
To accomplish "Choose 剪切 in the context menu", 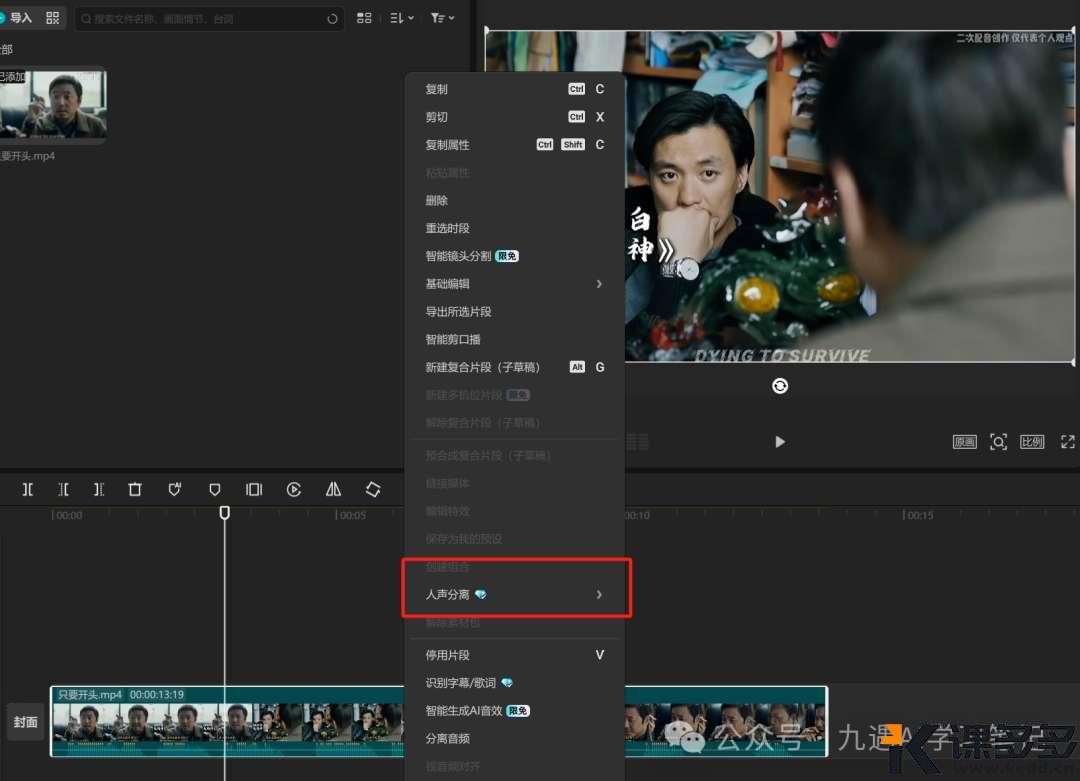I will (515, 117).
